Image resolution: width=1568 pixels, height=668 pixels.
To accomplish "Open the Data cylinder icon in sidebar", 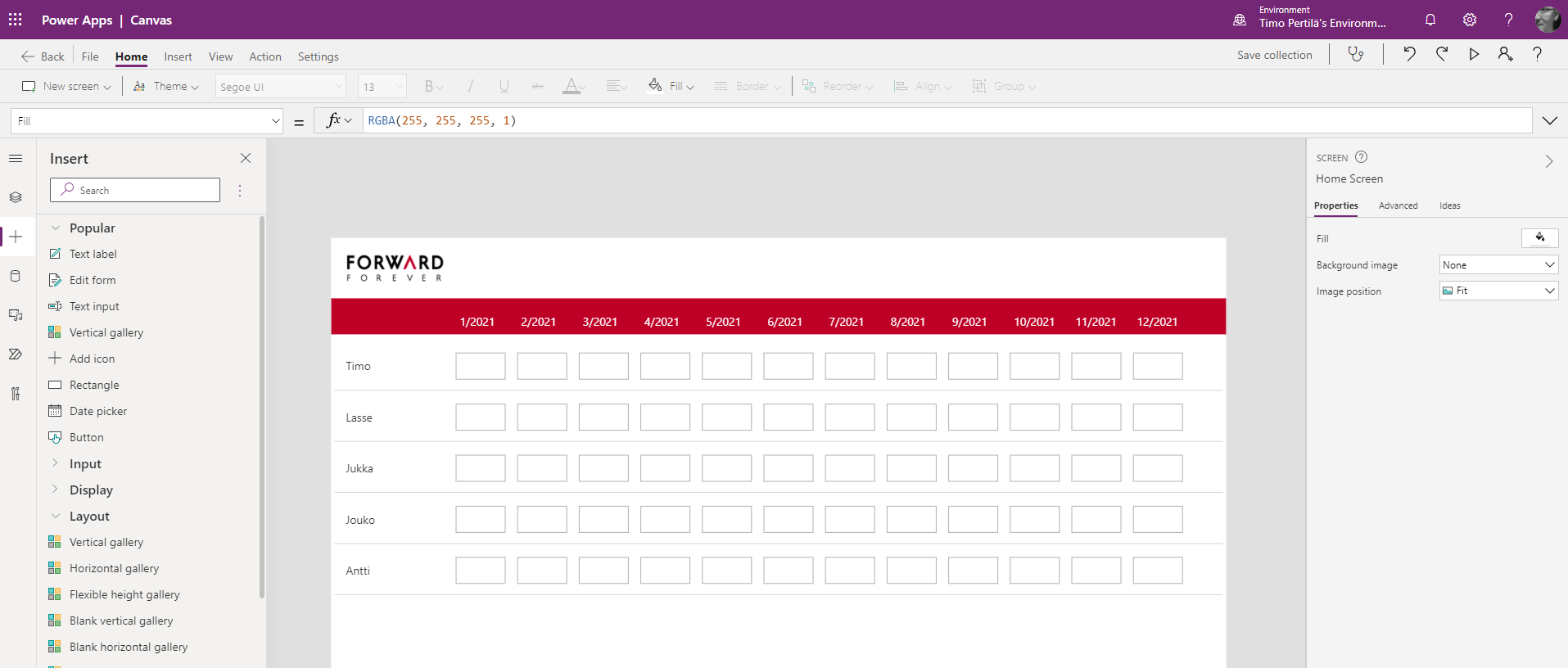I will pos(16,276).
